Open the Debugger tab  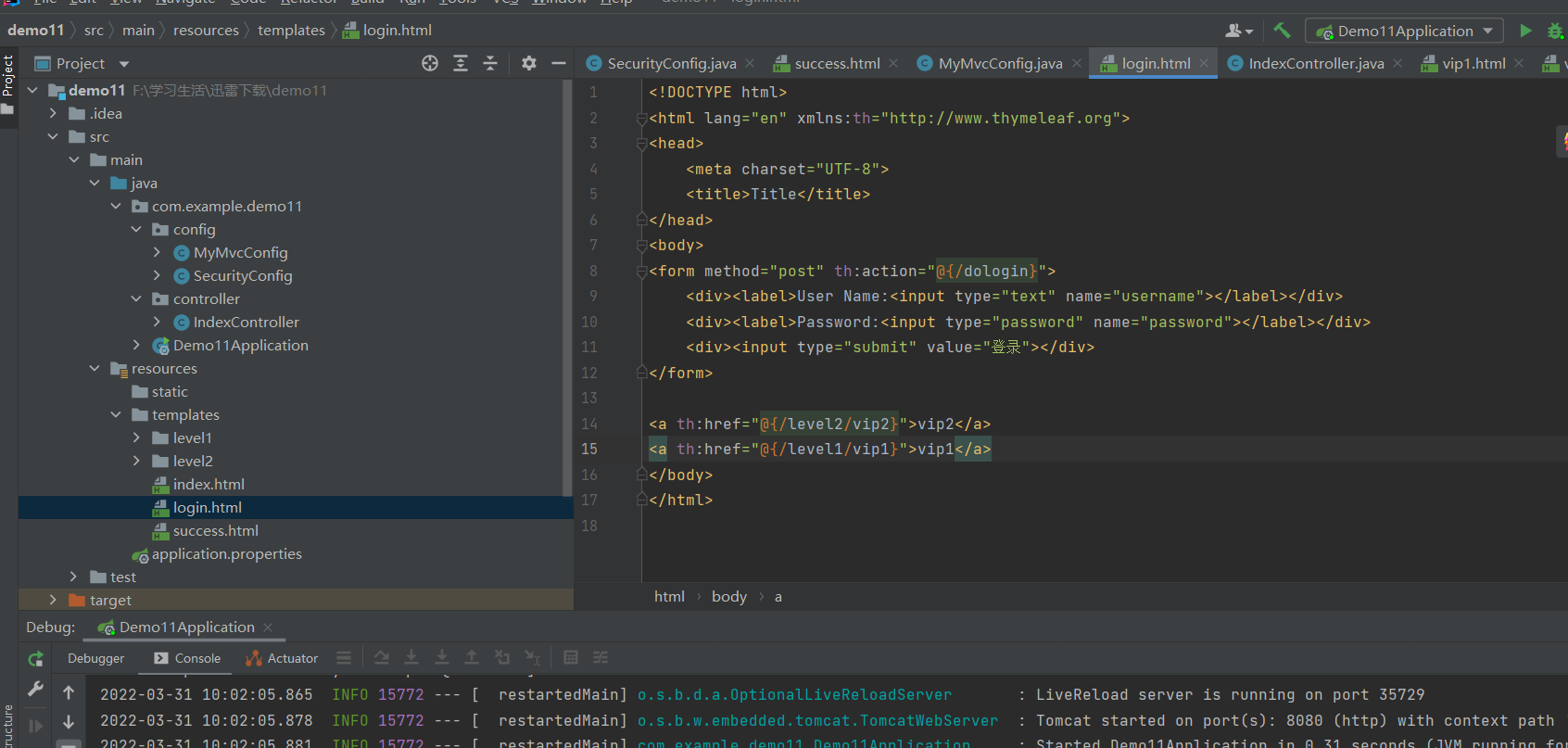pyautogui.click(x=95, y=659)
